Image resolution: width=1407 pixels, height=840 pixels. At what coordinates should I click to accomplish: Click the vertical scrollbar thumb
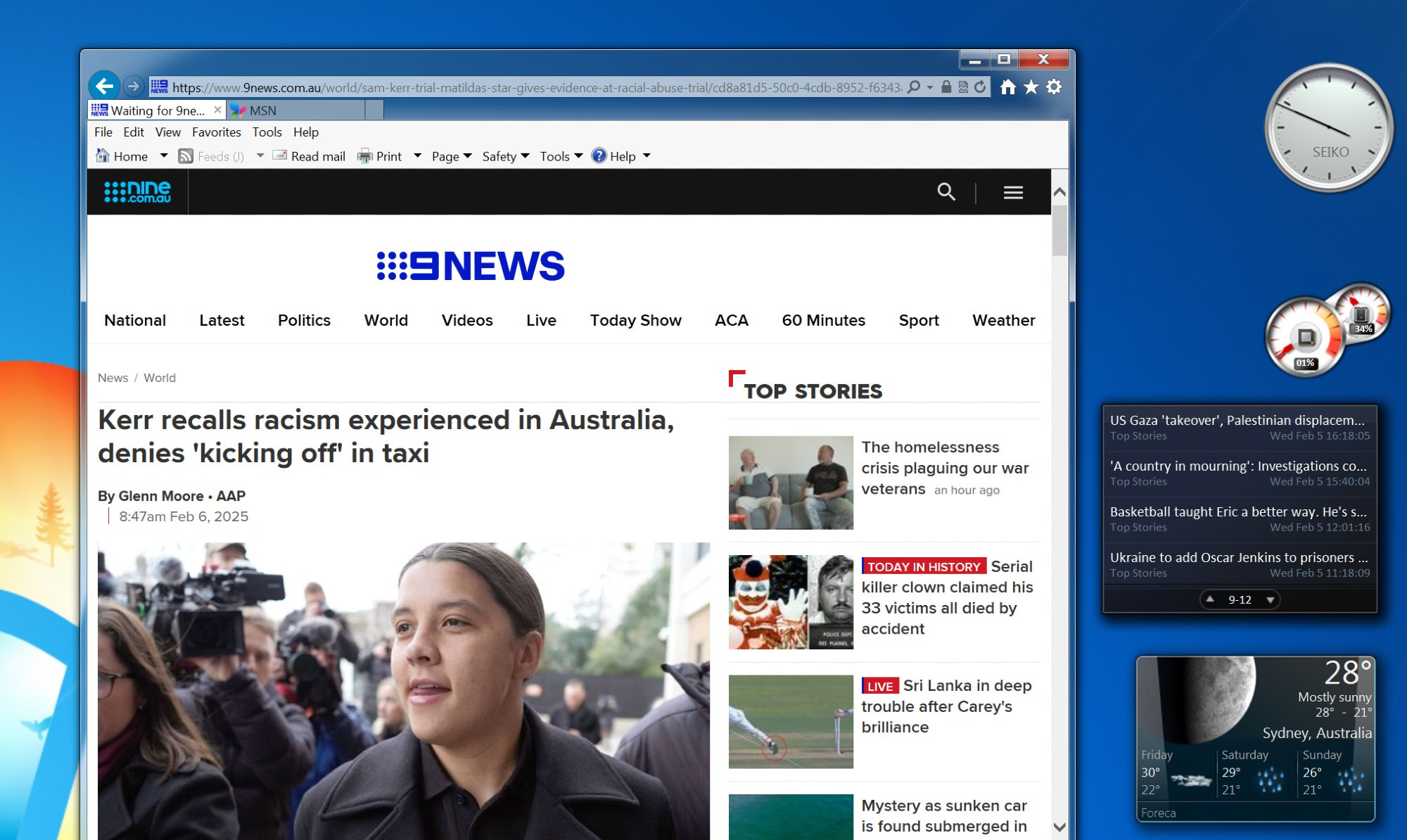(x=1059, y=231)
